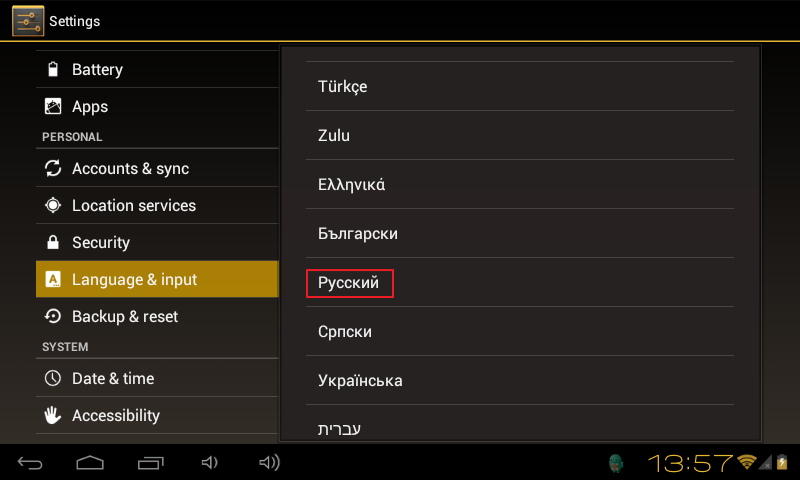Image resolution: width=800 pixels, height=480 pixels.
Task: Open the Battery settings
Action: tap(157, 69)
